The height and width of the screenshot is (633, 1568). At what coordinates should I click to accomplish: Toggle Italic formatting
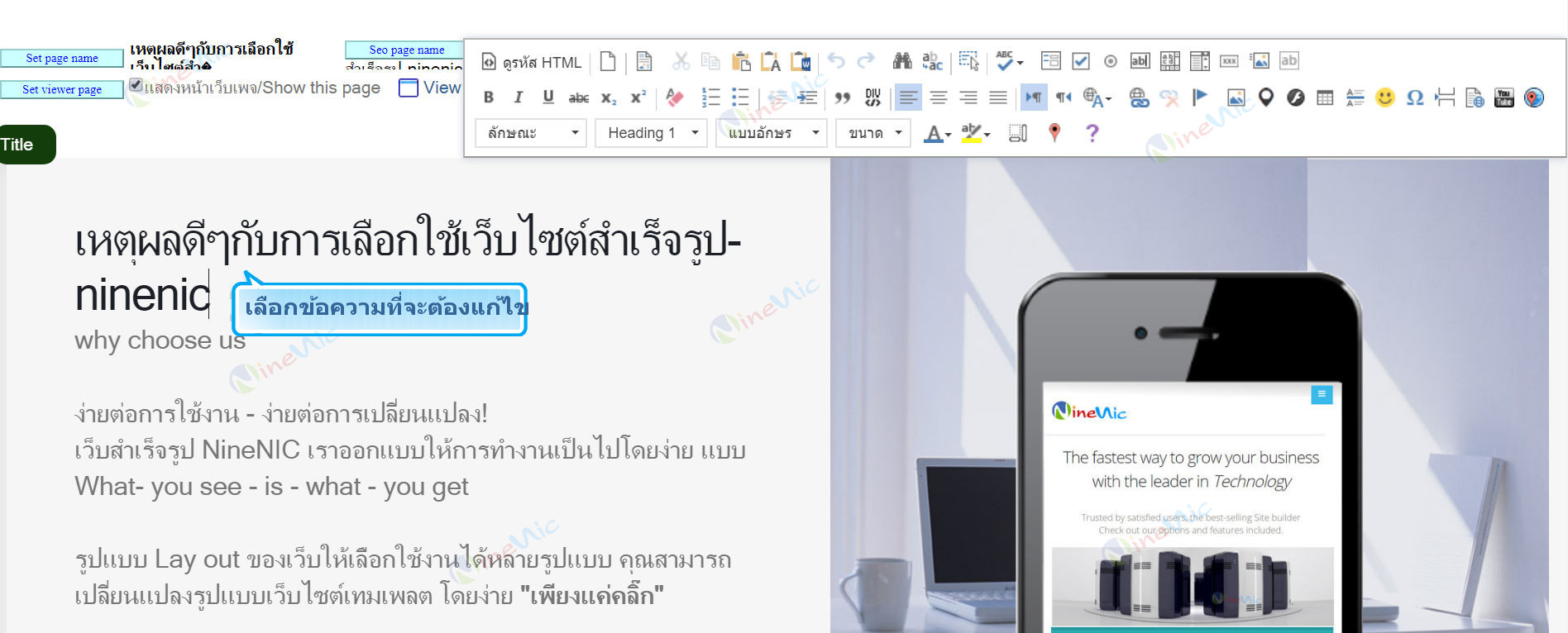coord(519,98)
